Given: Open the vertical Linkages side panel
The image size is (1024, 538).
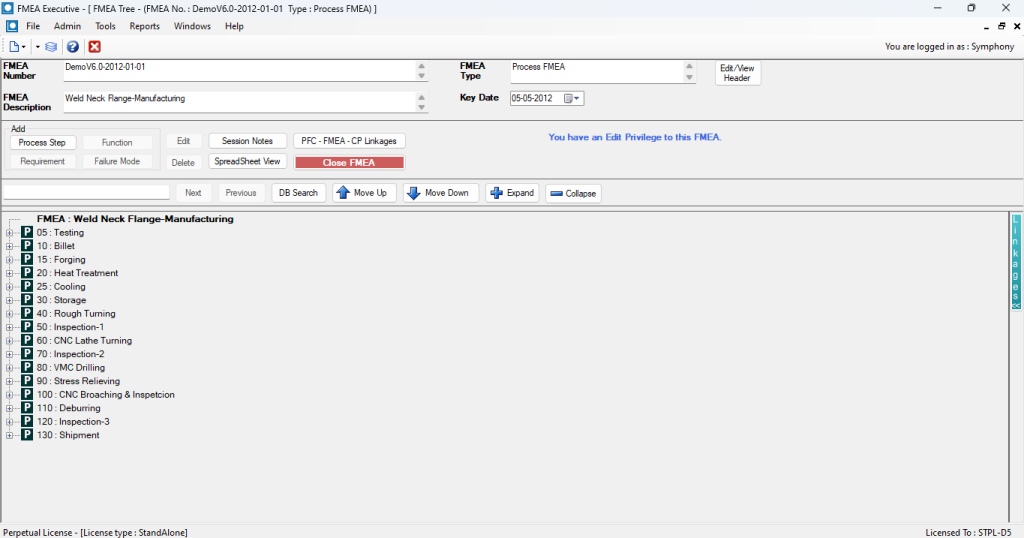Looking at the screenshot, I should tap(1016, 262).
